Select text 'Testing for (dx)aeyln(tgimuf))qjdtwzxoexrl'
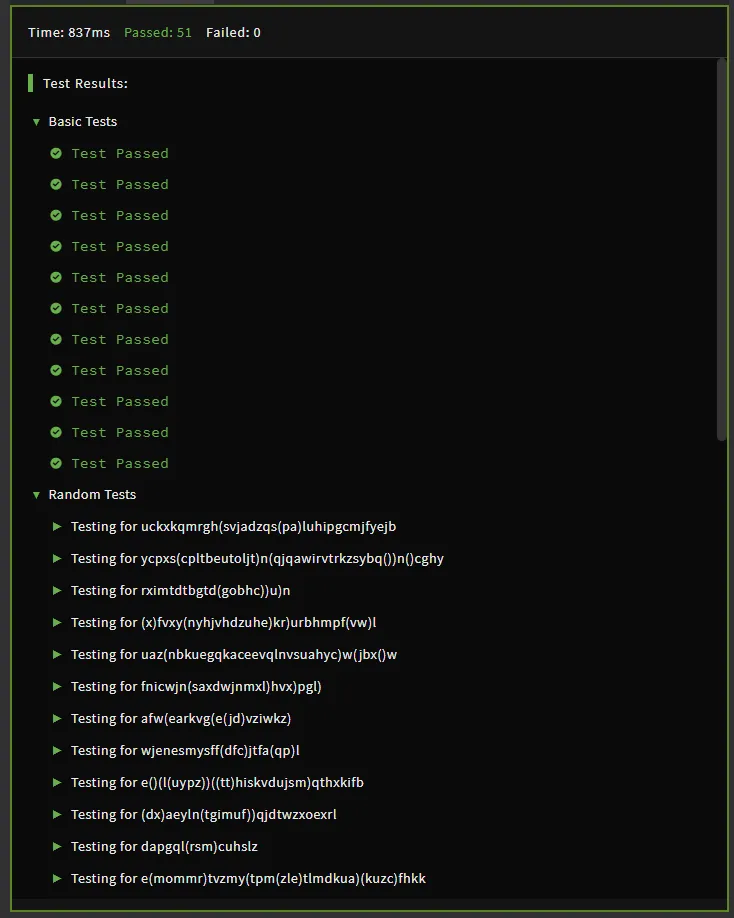 (204, 814)
